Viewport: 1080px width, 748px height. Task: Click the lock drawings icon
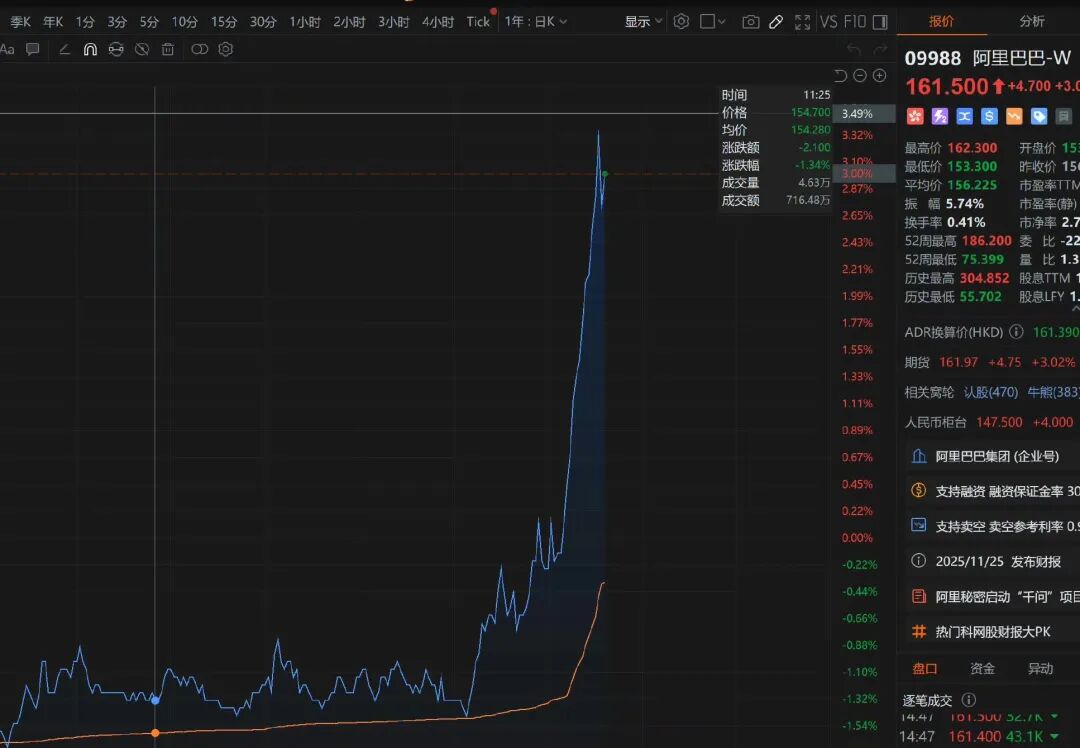tap(116, 49)
